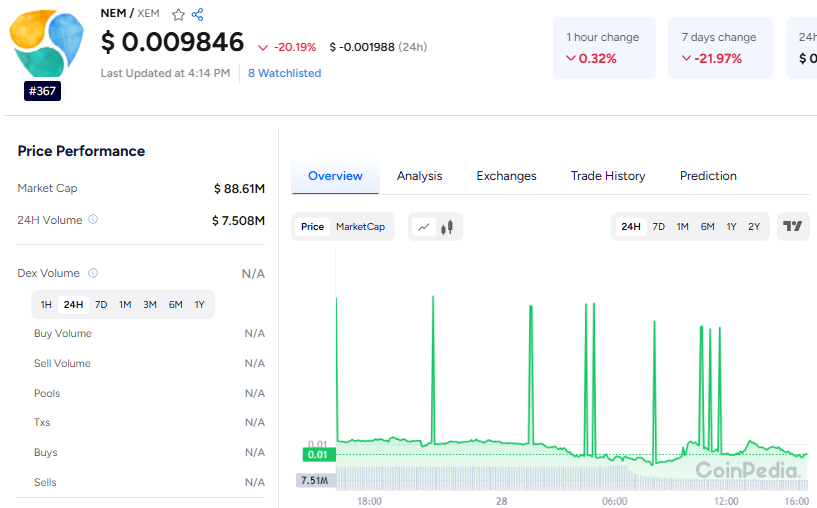Click the share icon next to NEM / XEM
Viewport: 817px width, 508px height.
pyautogui.click(x=197, y=15)
